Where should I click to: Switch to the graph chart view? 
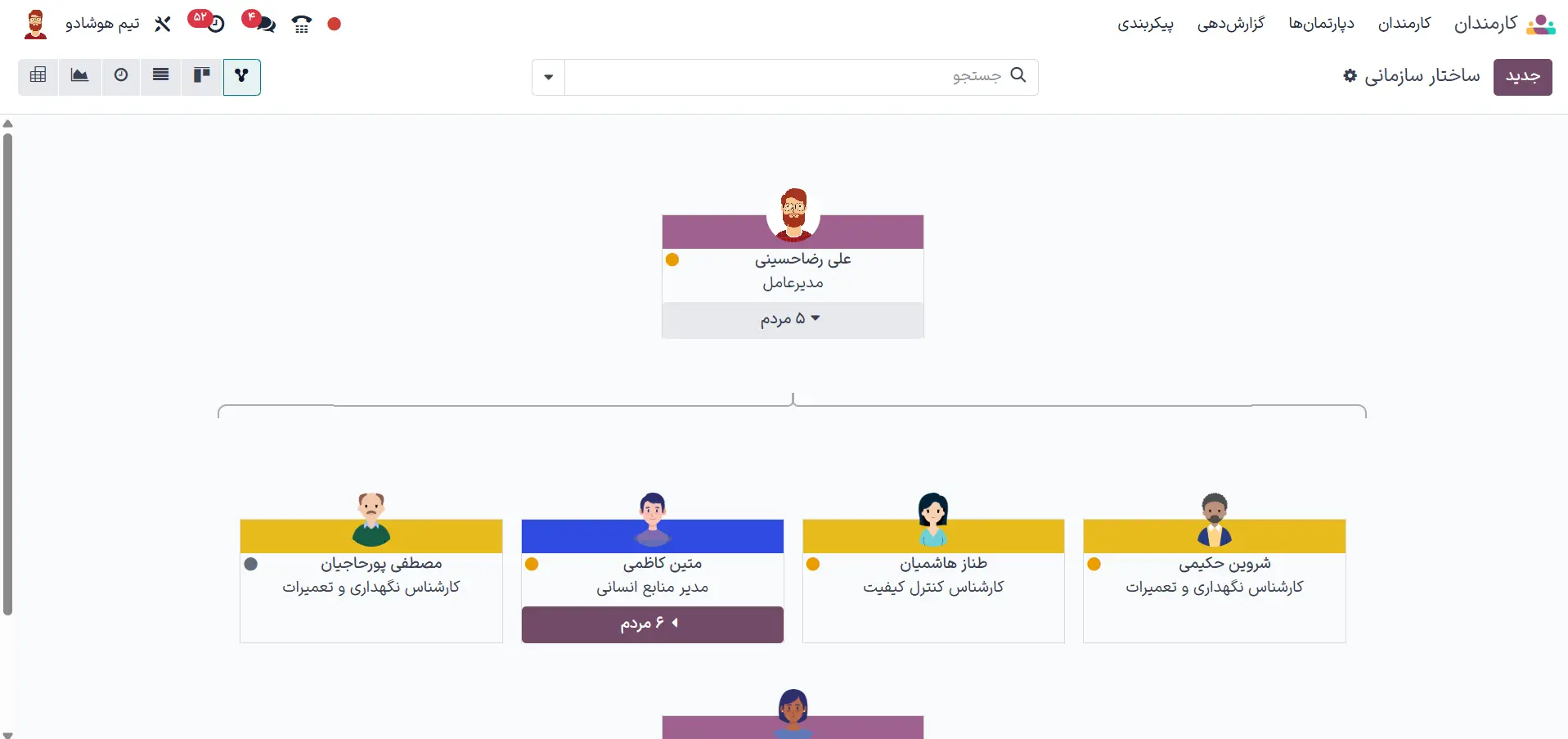79,76
